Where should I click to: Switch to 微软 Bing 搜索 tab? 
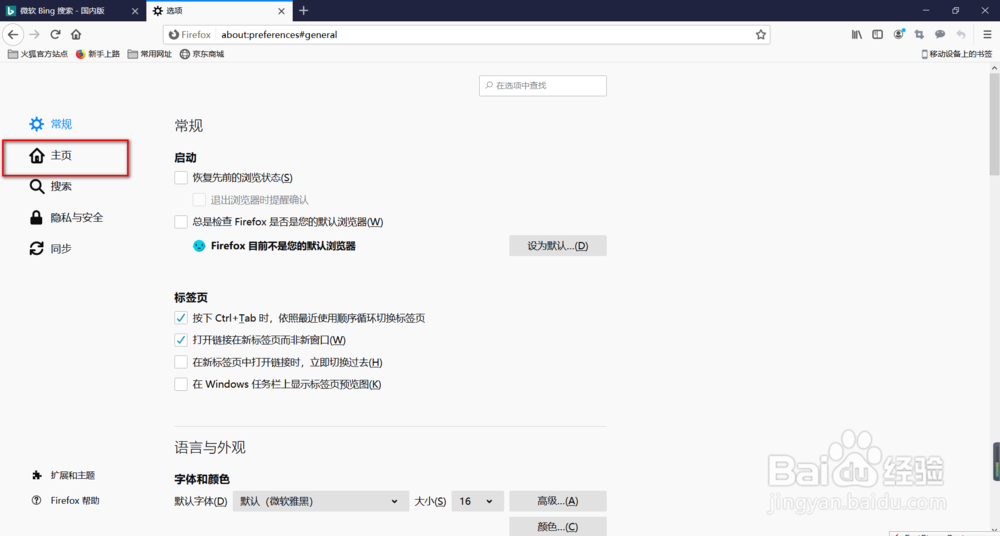[73, 11]
